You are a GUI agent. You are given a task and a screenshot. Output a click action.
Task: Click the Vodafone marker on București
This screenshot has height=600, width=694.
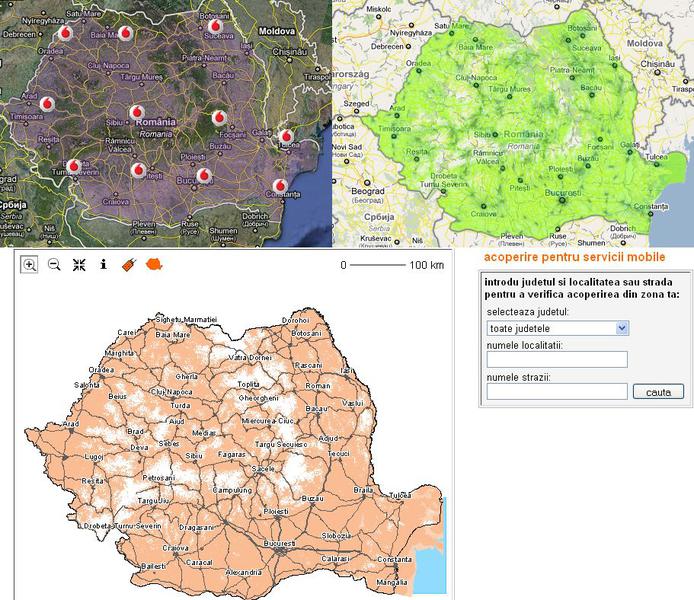[205, 175]
